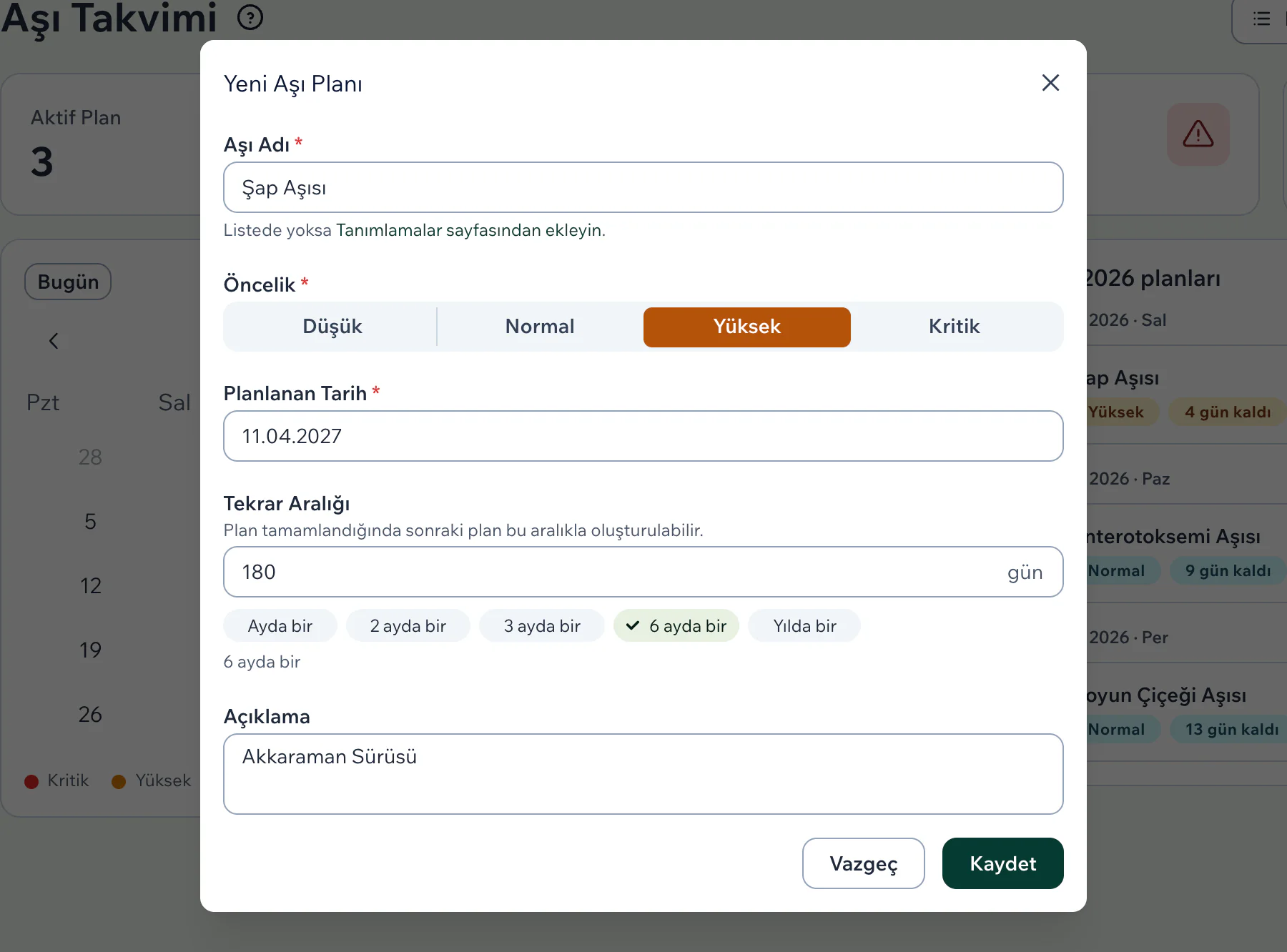Screen dimensions: 1287x952
Task: Select Düşük priority
Action: coord(332,327)
